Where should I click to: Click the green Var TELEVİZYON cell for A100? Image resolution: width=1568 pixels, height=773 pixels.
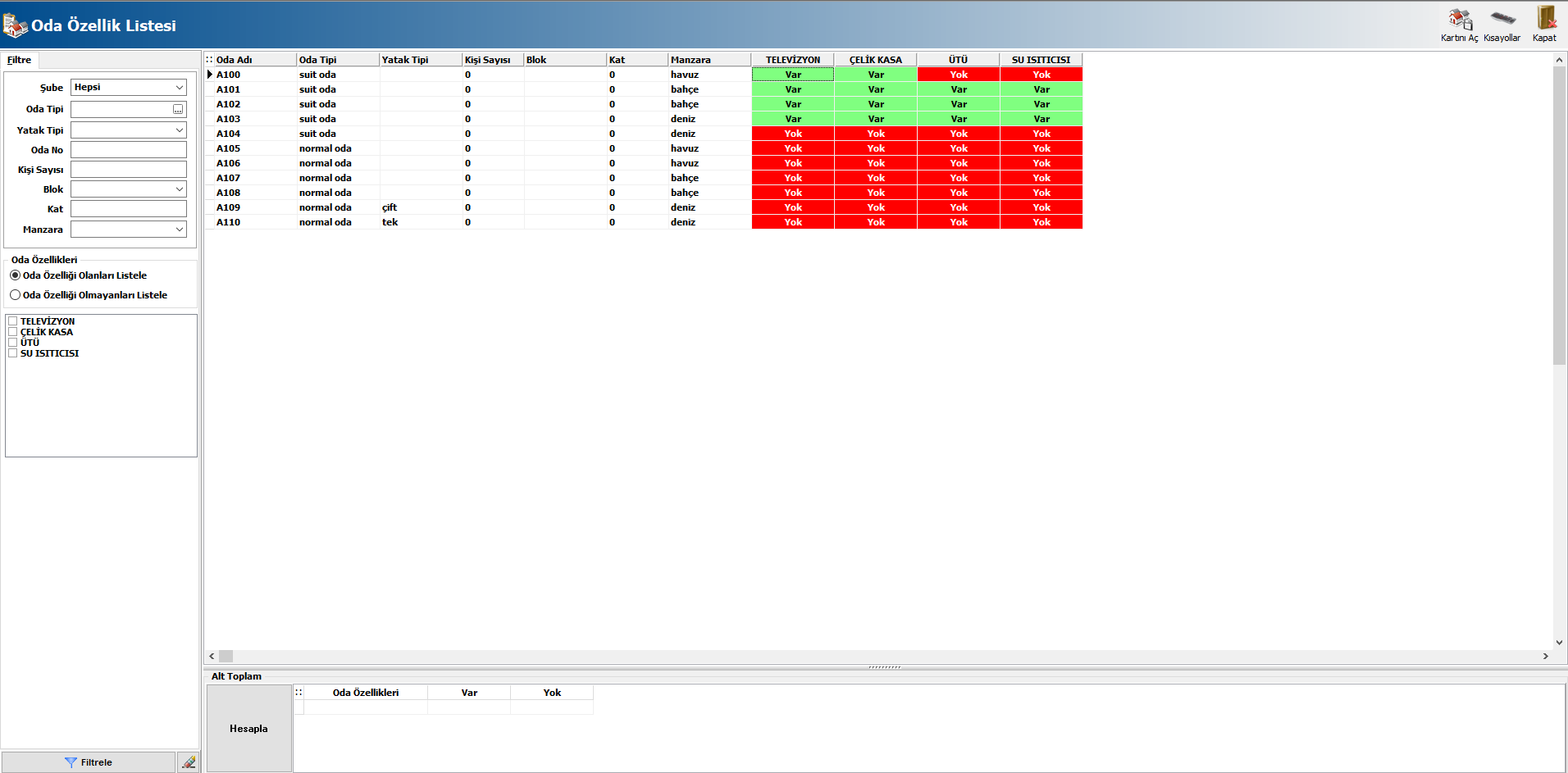click(x=793, y=75)
